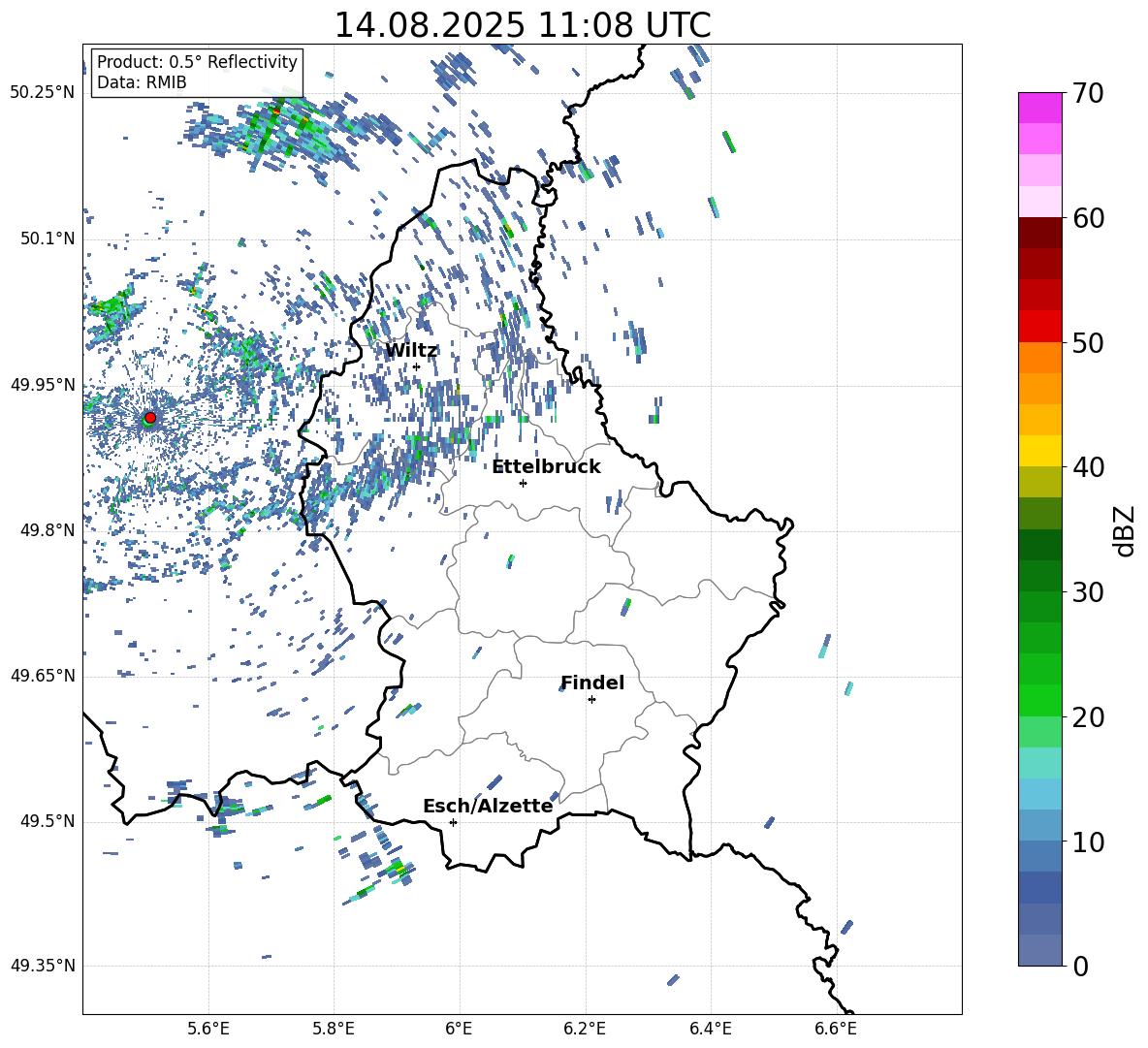Click the Wiltz station cross marker
The width and height of the screenshot is (1148, 1048).
click(x=417, y=366)
